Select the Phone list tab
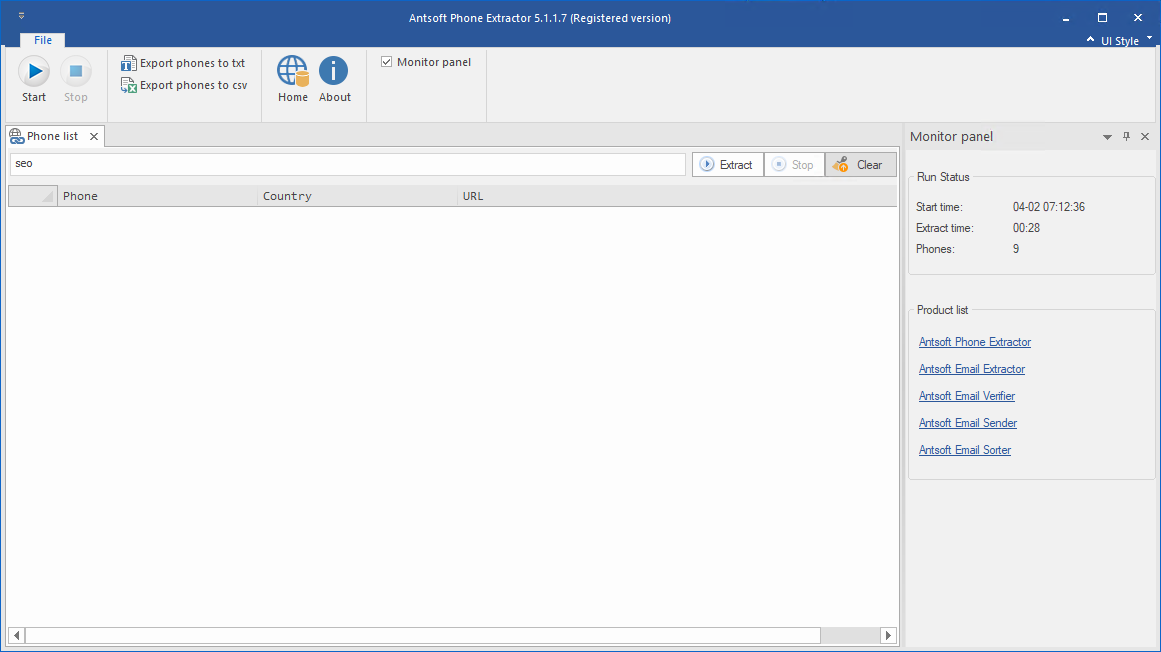 tap(51, 136)
